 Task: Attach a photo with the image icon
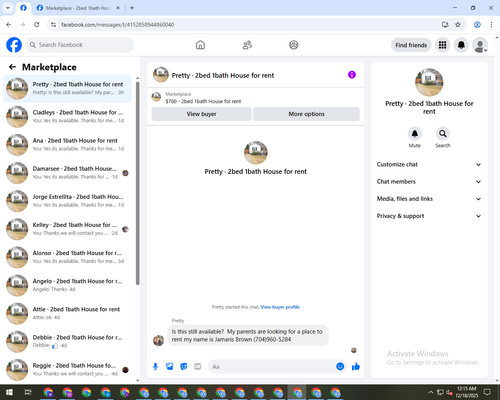pos(170,367)
